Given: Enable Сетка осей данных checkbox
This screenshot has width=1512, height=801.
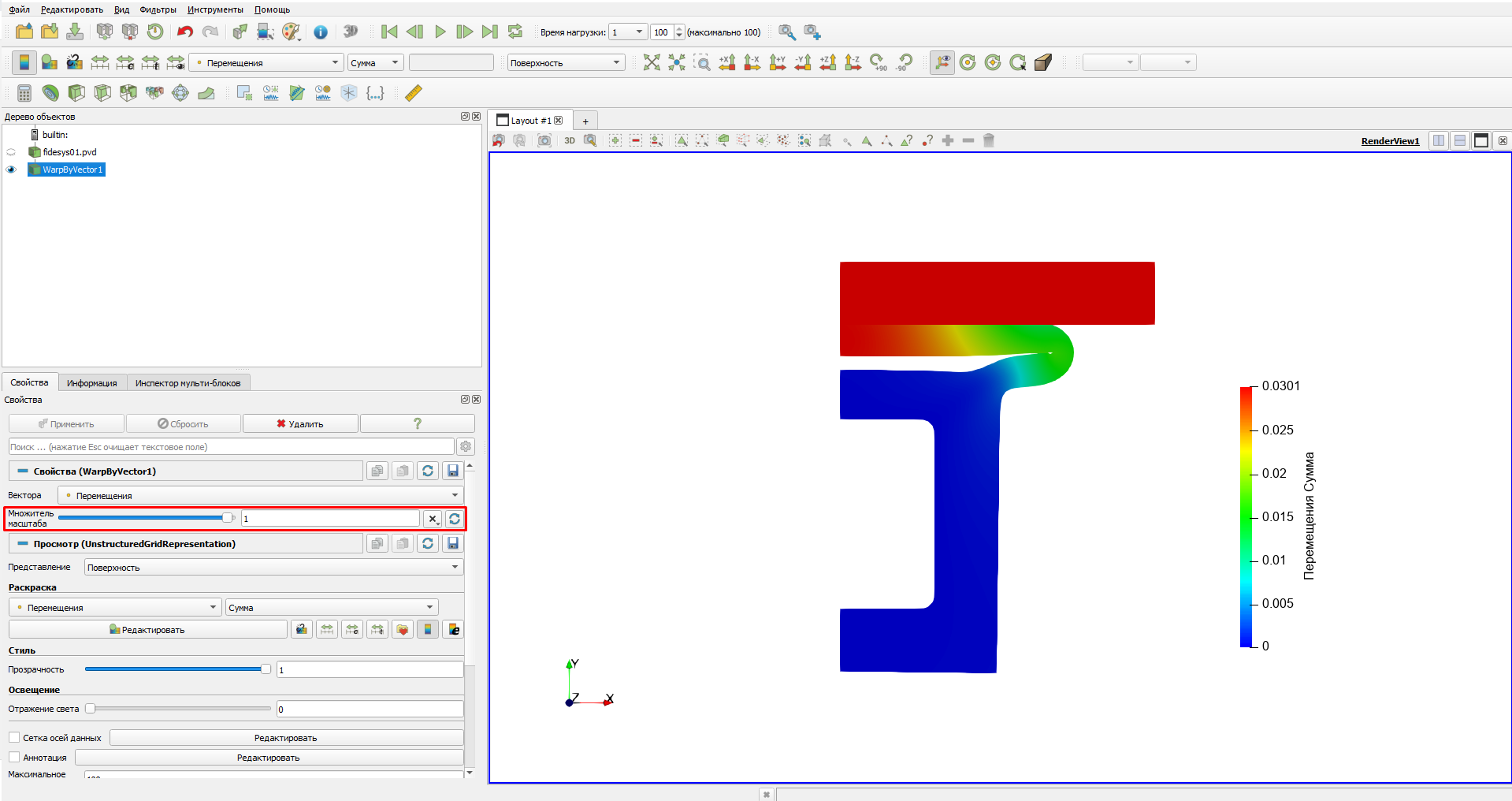Looking at the screenshot, I should [x=14, y=737].
